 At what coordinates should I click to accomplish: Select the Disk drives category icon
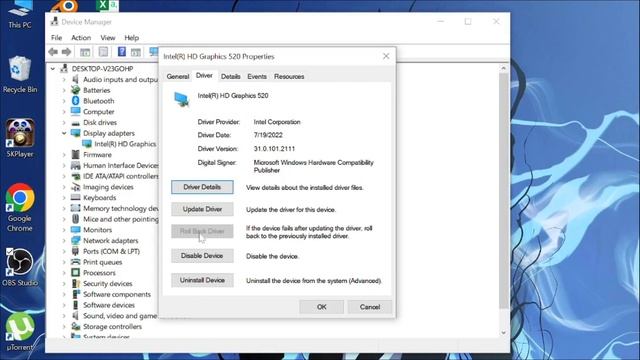pyautogui.click(x=76, y=122)
